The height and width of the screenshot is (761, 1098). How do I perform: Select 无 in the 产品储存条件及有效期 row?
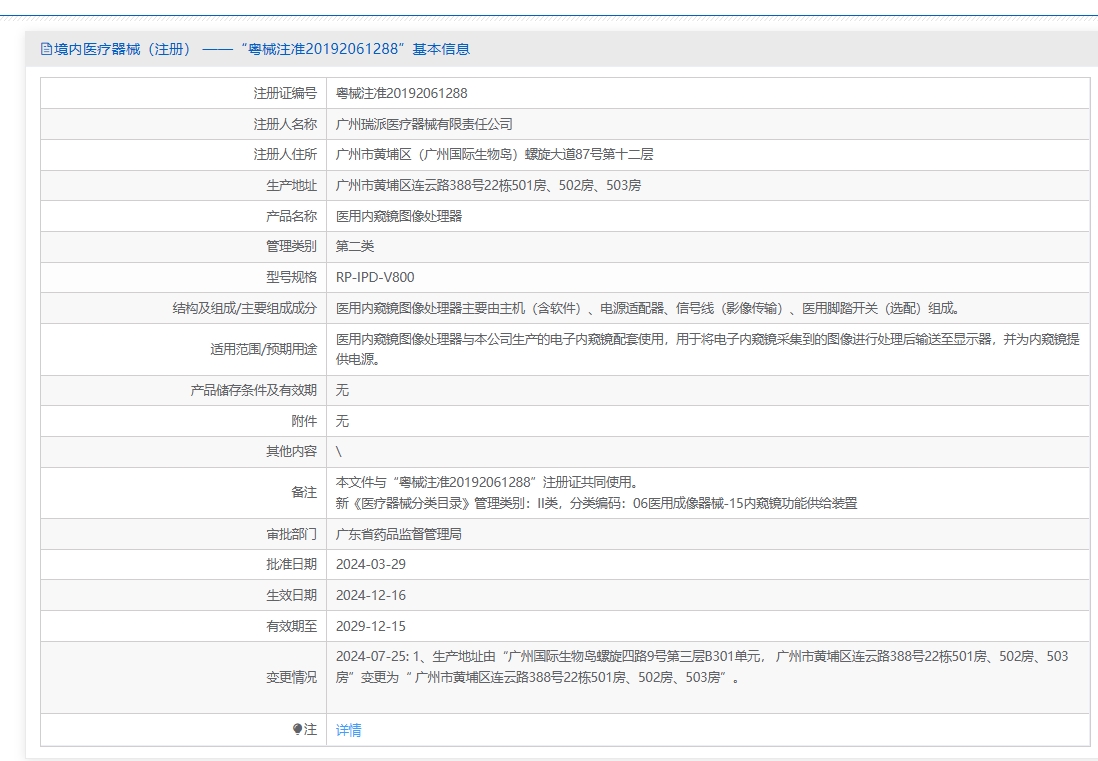click(x=342, y=390)
